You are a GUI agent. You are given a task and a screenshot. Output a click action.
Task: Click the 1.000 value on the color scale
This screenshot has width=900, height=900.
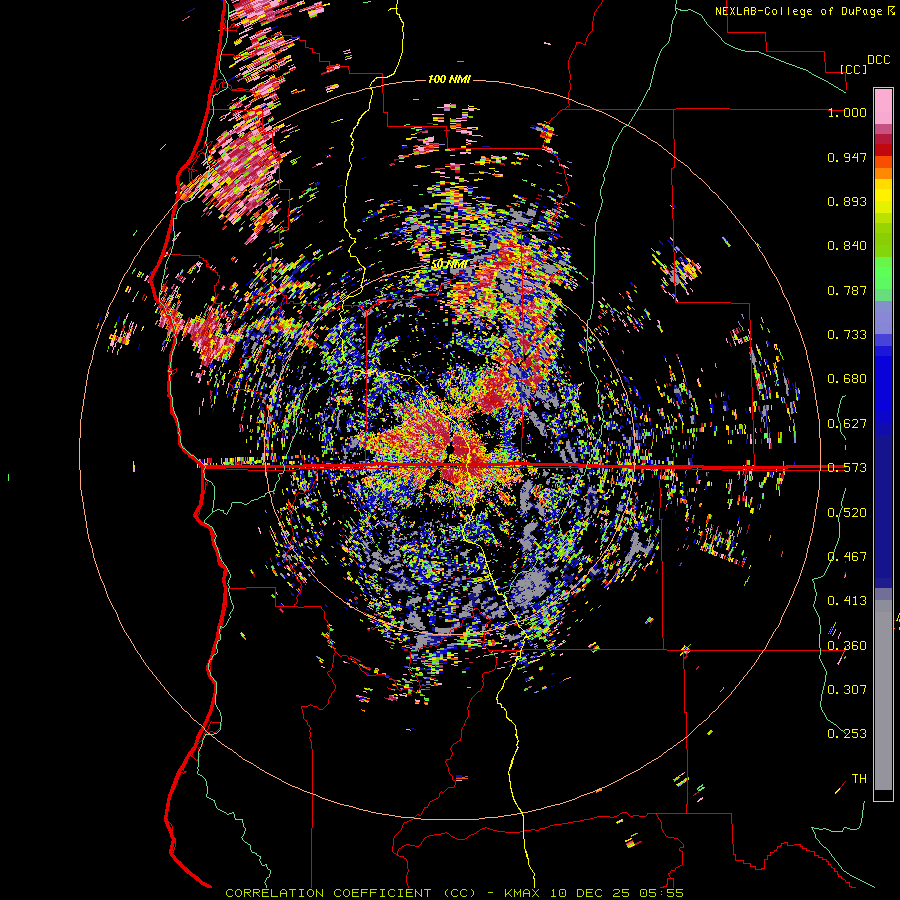click(x=847, y=112)
